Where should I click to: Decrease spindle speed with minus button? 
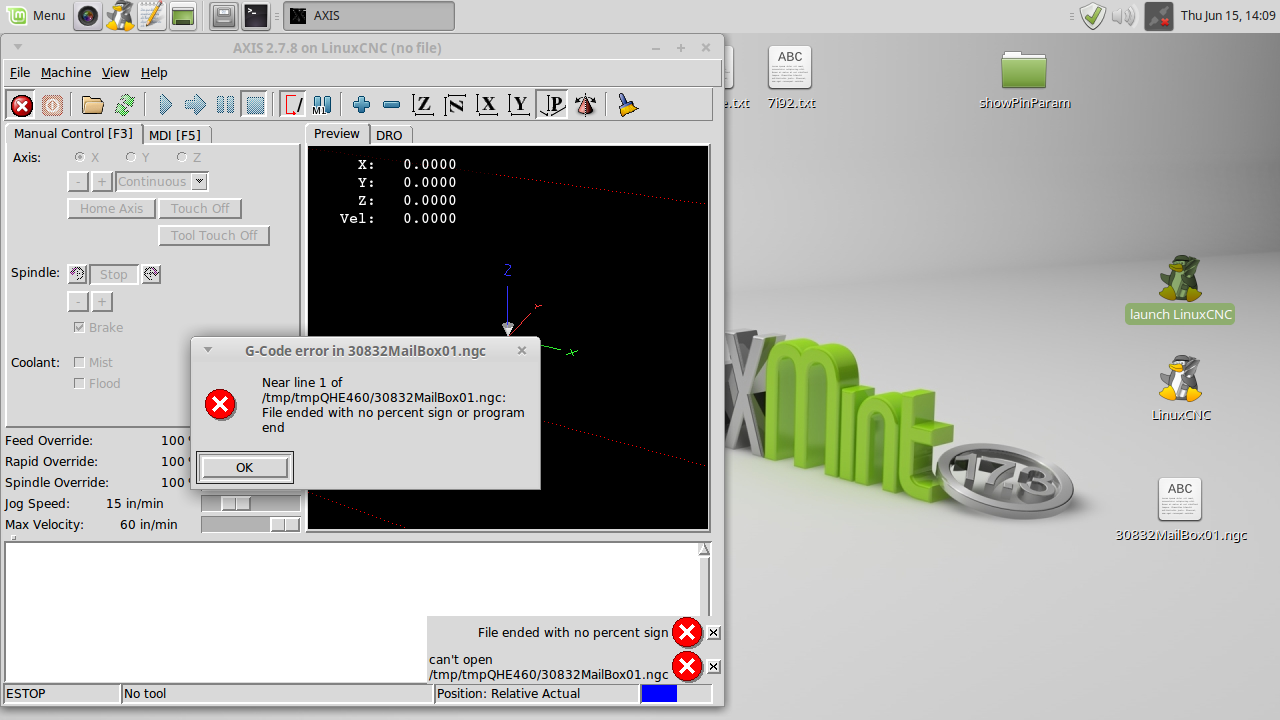(x=78, y=302)
